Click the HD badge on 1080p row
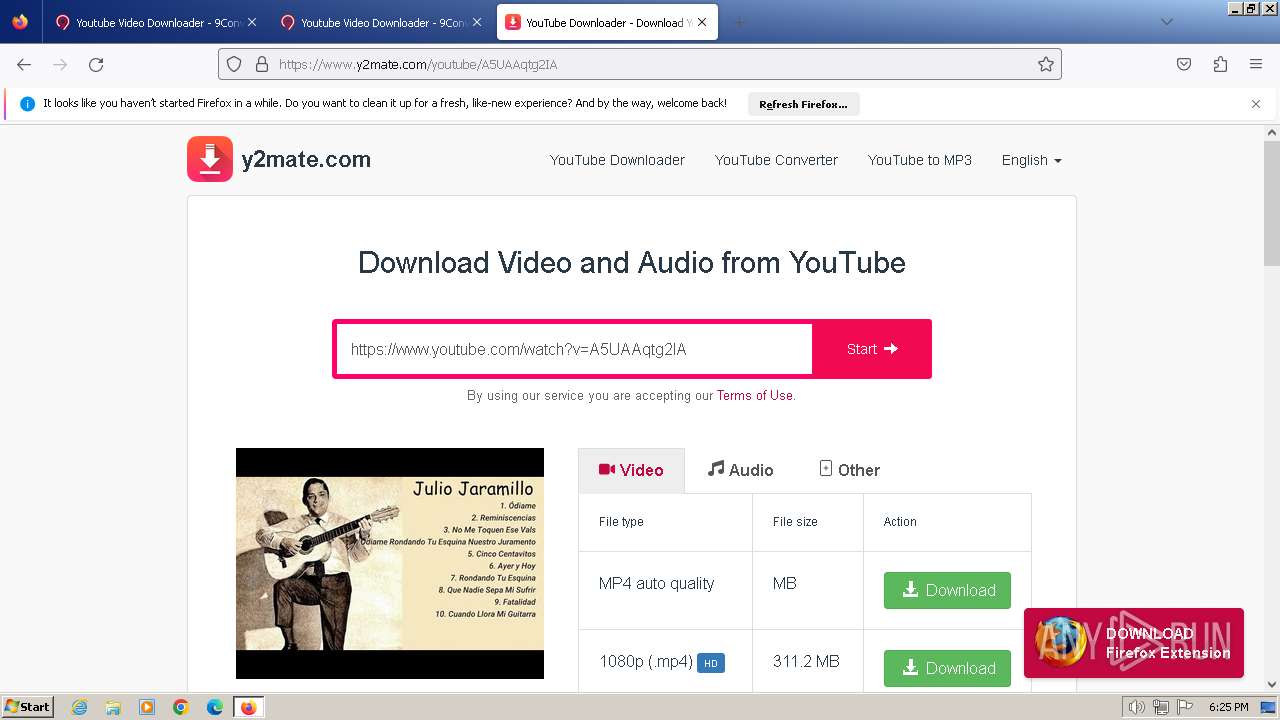The image size is (1280, 720). pos(711,663)
